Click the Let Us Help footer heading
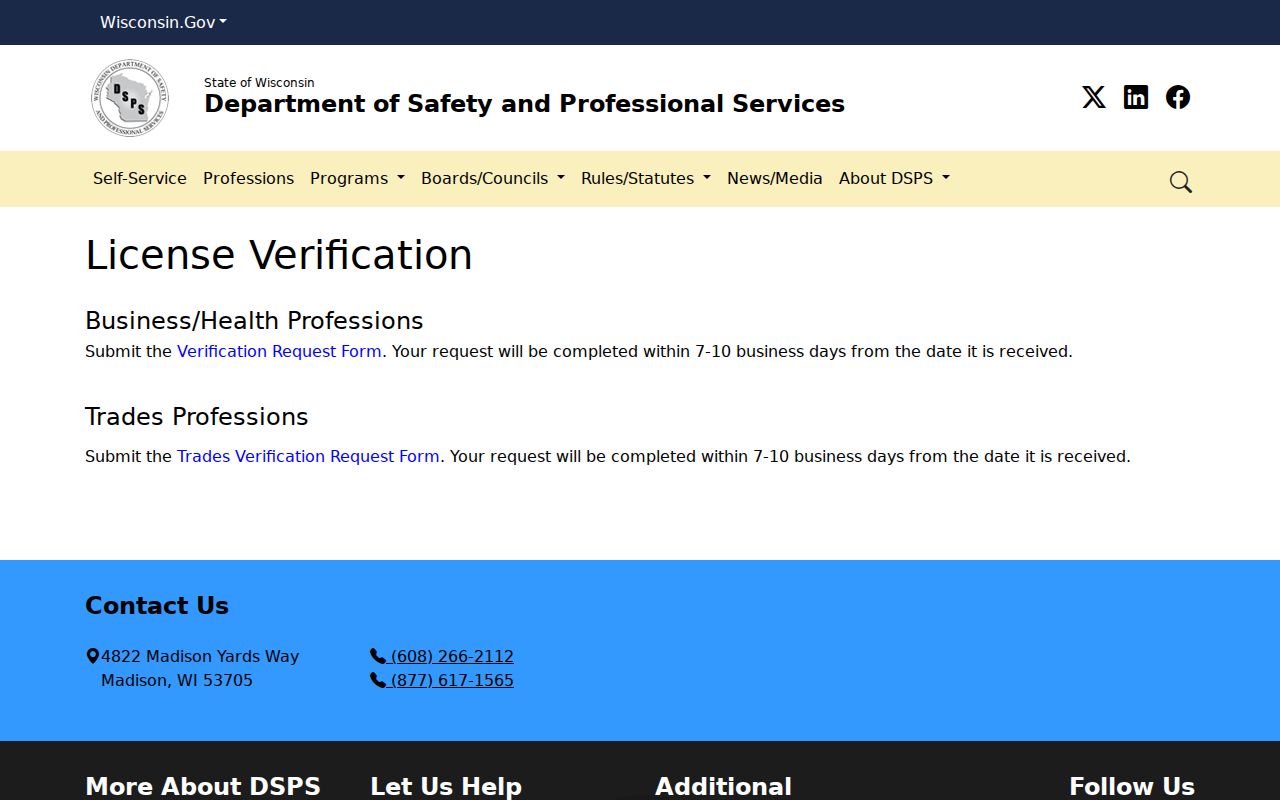 446,787
